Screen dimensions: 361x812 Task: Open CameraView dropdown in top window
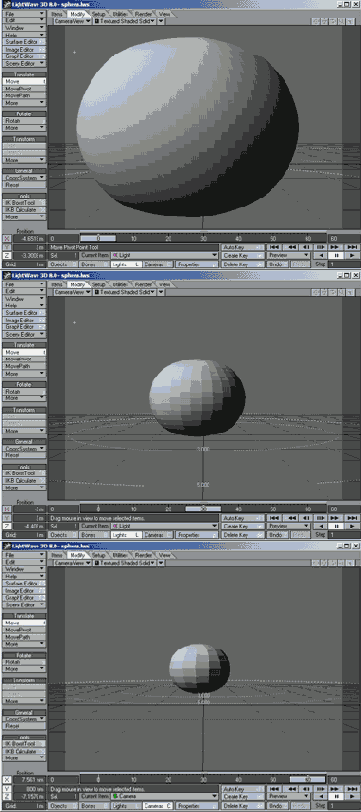(x=73, y=21)
